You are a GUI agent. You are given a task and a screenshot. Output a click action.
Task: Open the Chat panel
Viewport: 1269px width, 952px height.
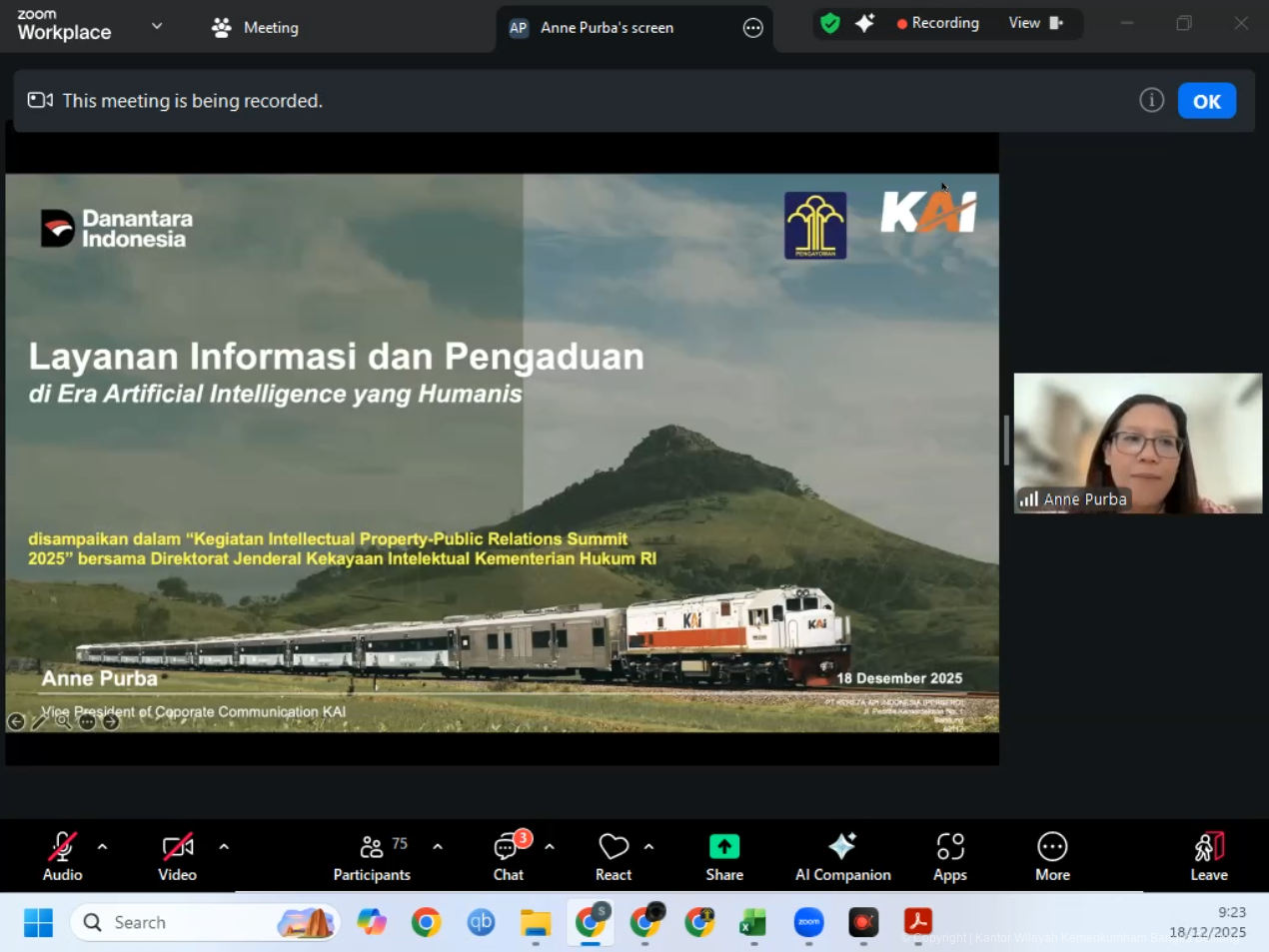click(x=509, y=856)
